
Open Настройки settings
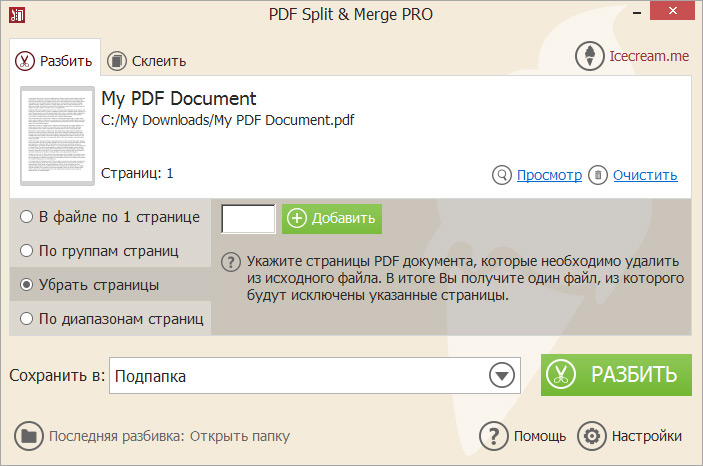click(647, 436)
